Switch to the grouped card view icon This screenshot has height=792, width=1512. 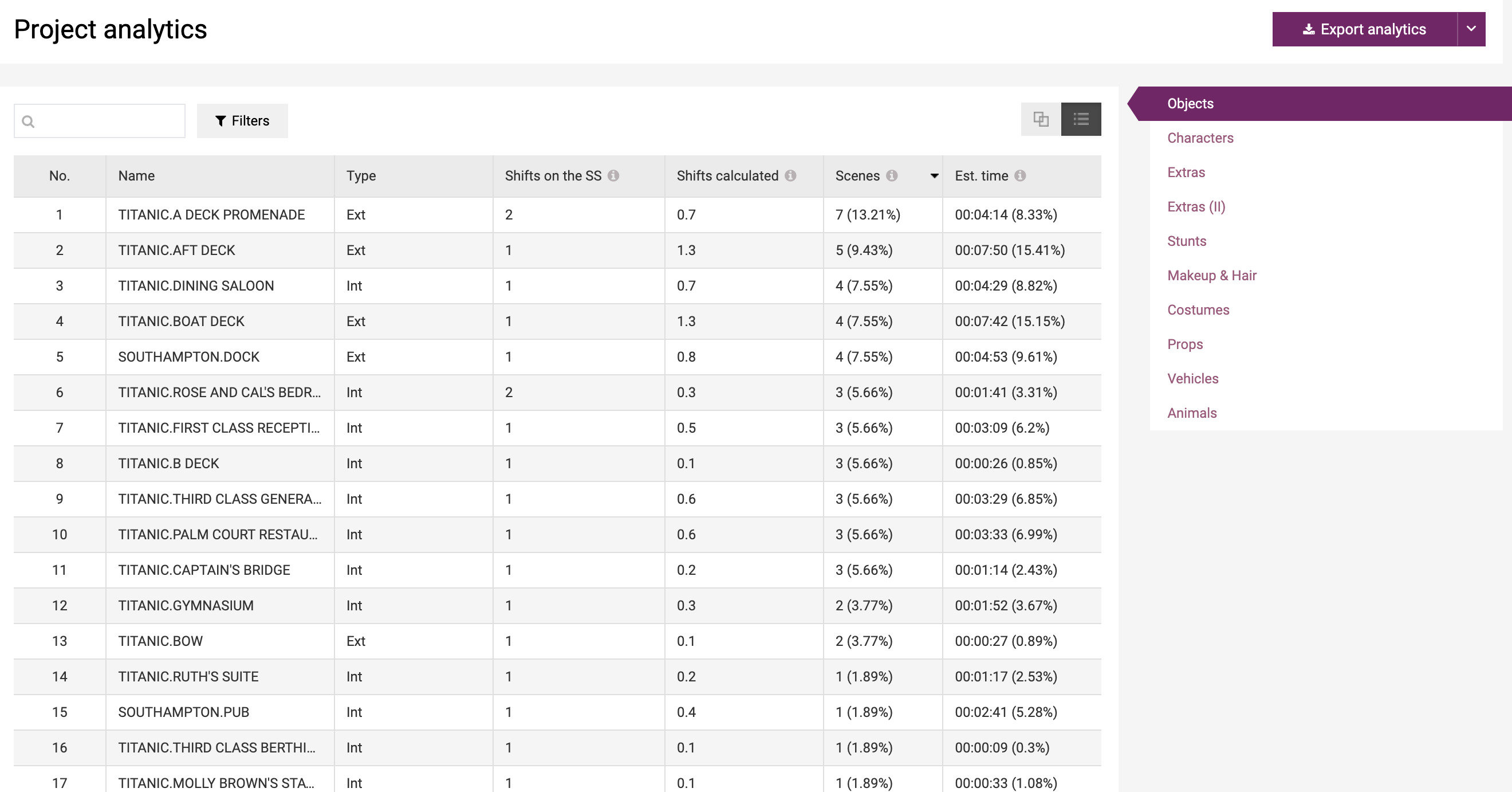click(x=1041, y=119)
